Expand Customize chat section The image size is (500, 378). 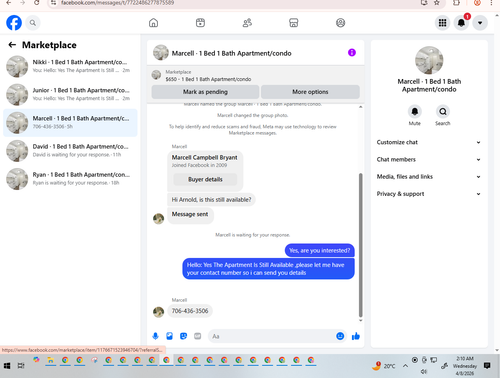pyautogui.click(x=429, y=142)
